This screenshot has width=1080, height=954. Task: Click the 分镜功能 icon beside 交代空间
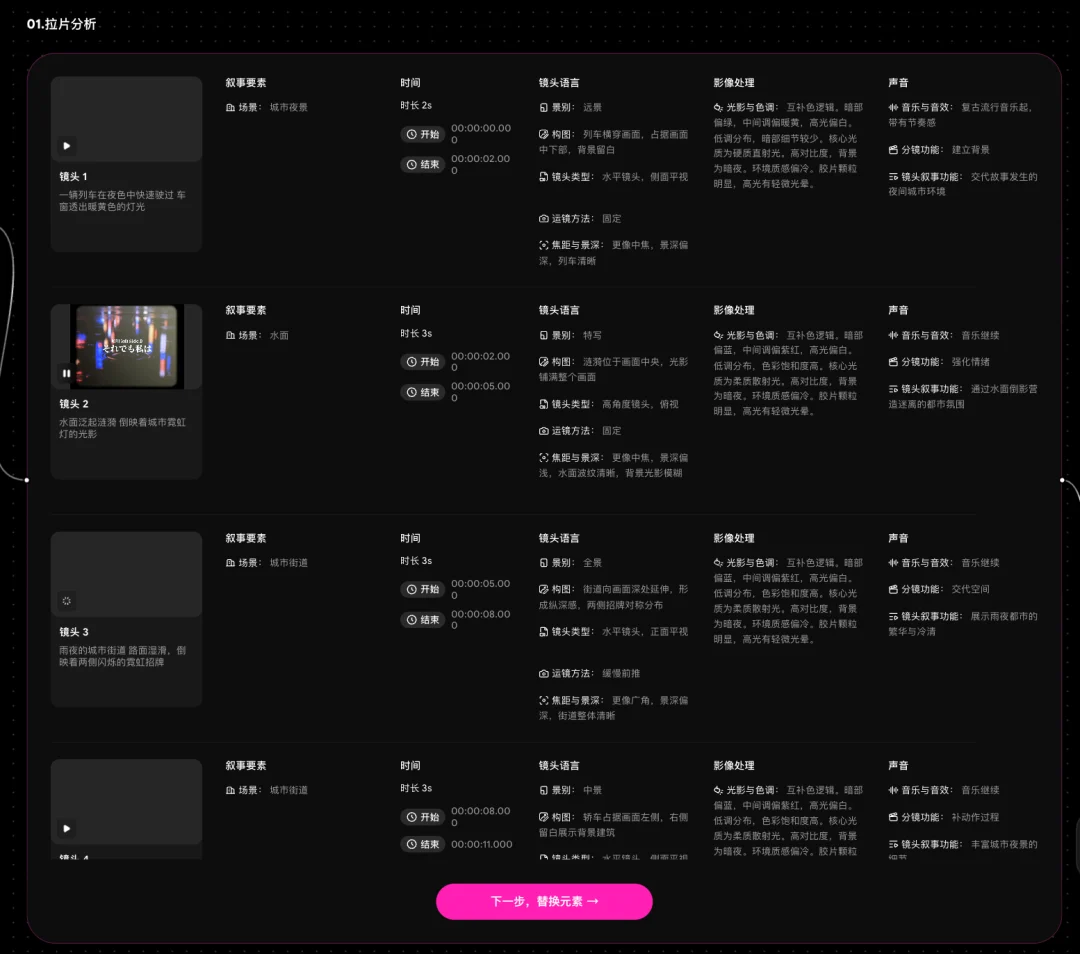coord(893,590)
